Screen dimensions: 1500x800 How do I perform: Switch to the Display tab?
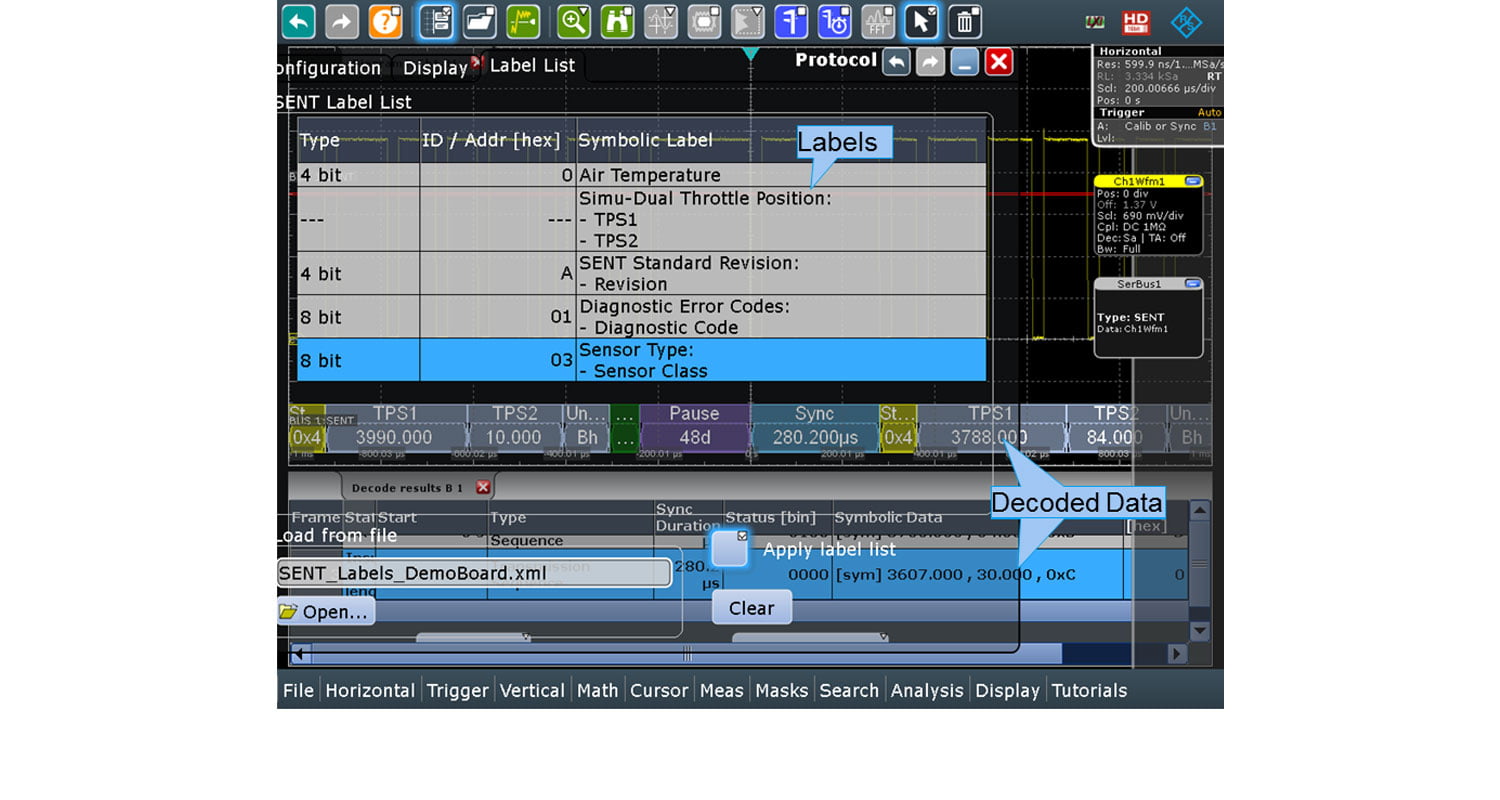[435, 68]
